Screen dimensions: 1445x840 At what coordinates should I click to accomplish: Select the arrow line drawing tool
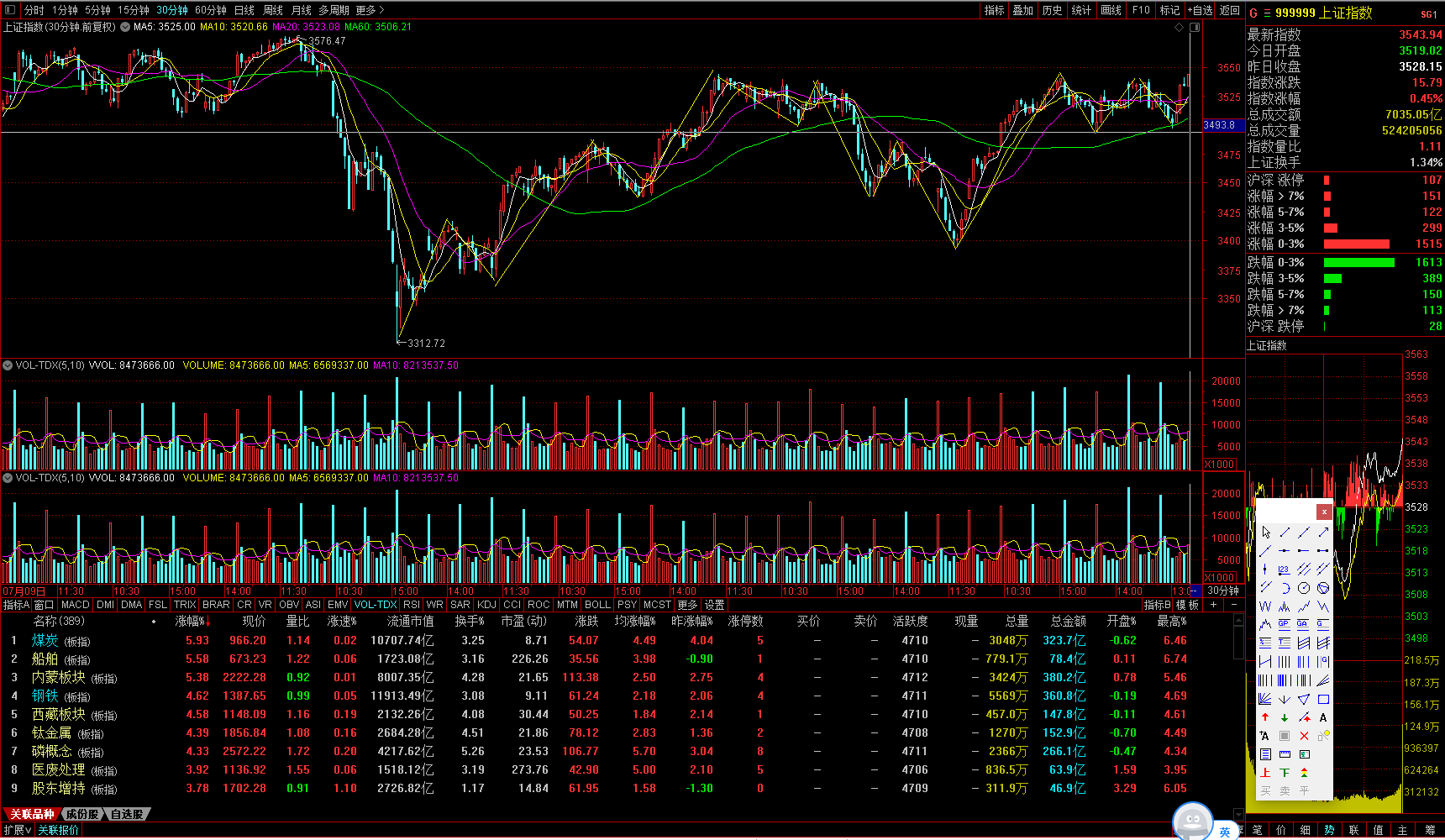(x=1323, y=533)
